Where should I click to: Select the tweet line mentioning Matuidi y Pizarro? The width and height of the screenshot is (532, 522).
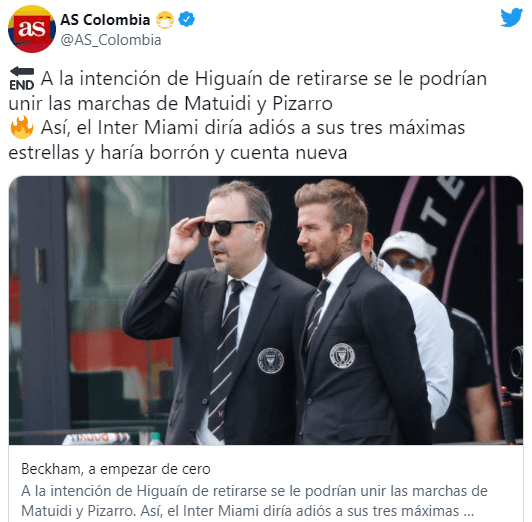pyautogui.click(x=170, y=103)
